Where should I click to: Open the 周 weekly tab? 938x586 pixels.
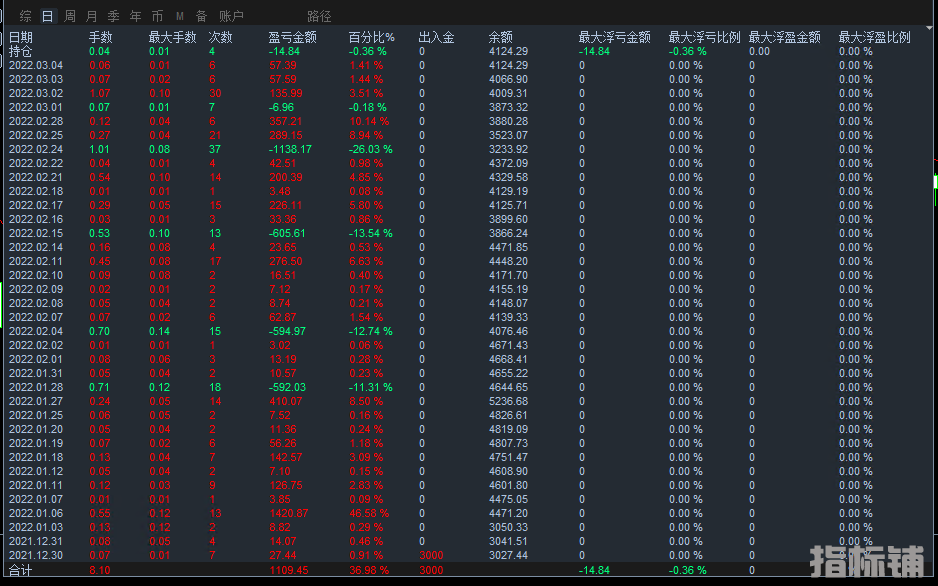[x=69, y=16]
